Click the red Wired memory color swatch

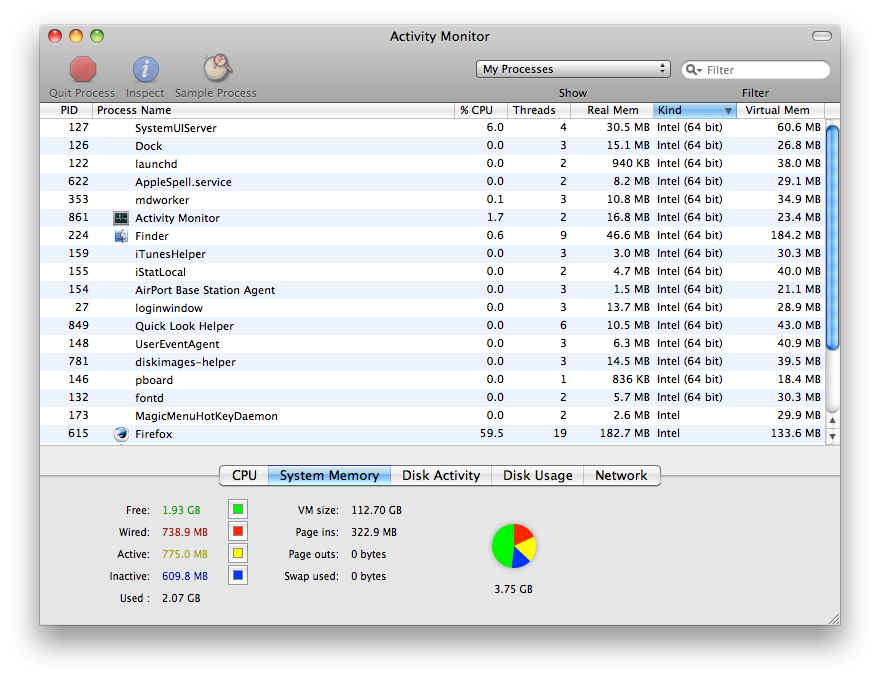[x=238, y=531]
